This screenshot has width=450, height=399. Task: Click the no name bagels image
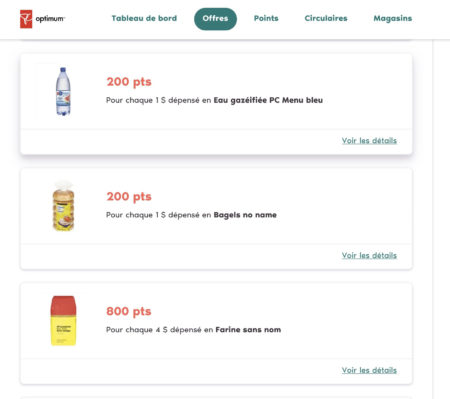click(63, 206)
